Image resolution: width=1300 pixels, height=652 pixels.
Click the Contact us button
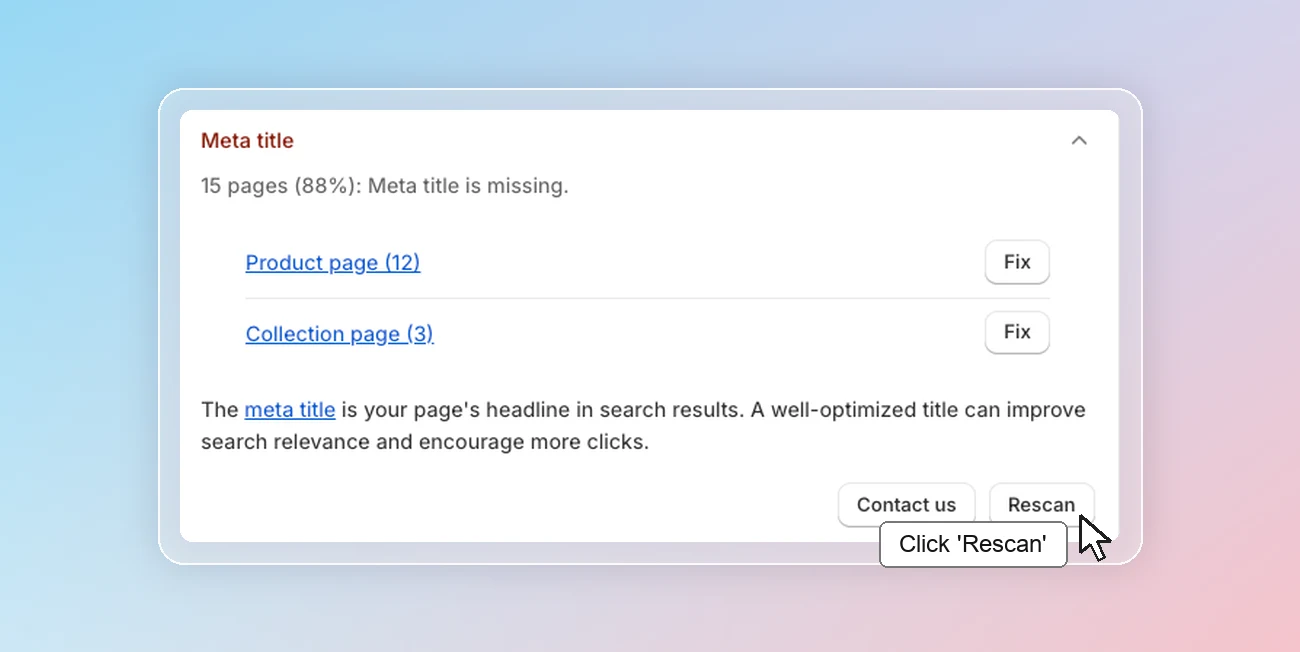click(x=906, y=505)
